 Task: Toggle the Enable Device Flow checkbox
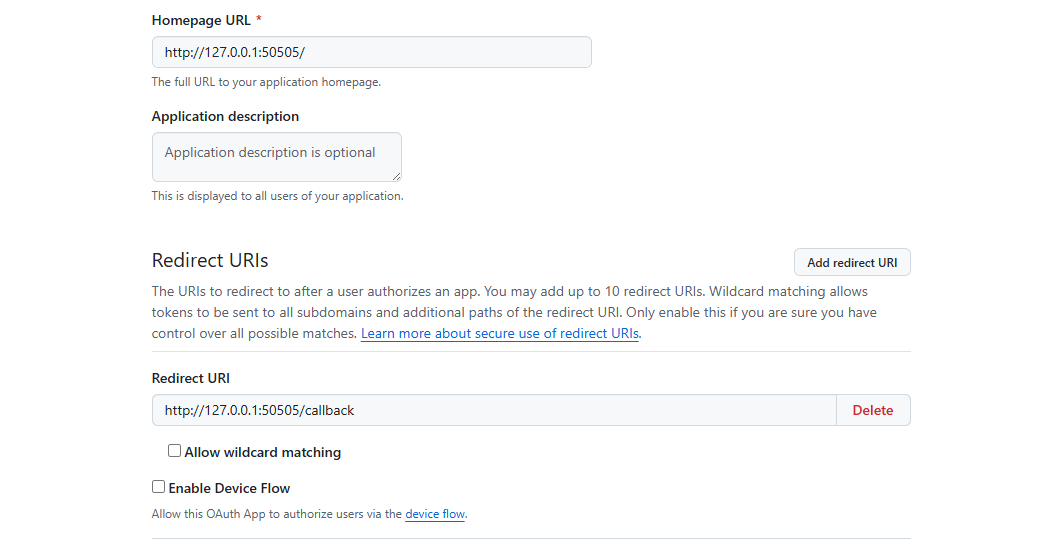pyautogui.click(x=158, y=487)
